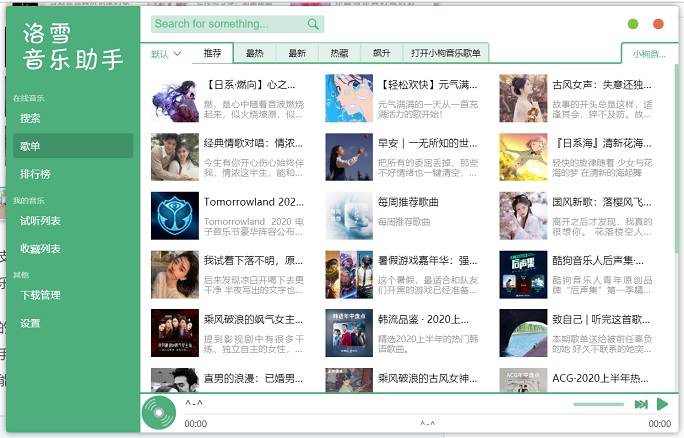Viewport: 684px width, 438px height.
Task: Open 【日系·燃向】心之... playlist cover
Action: (x=175, y=98)
